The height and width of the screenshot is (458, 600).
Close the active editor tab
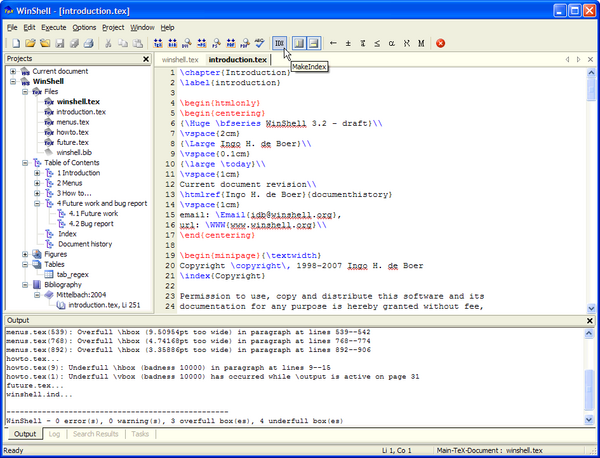590,59
